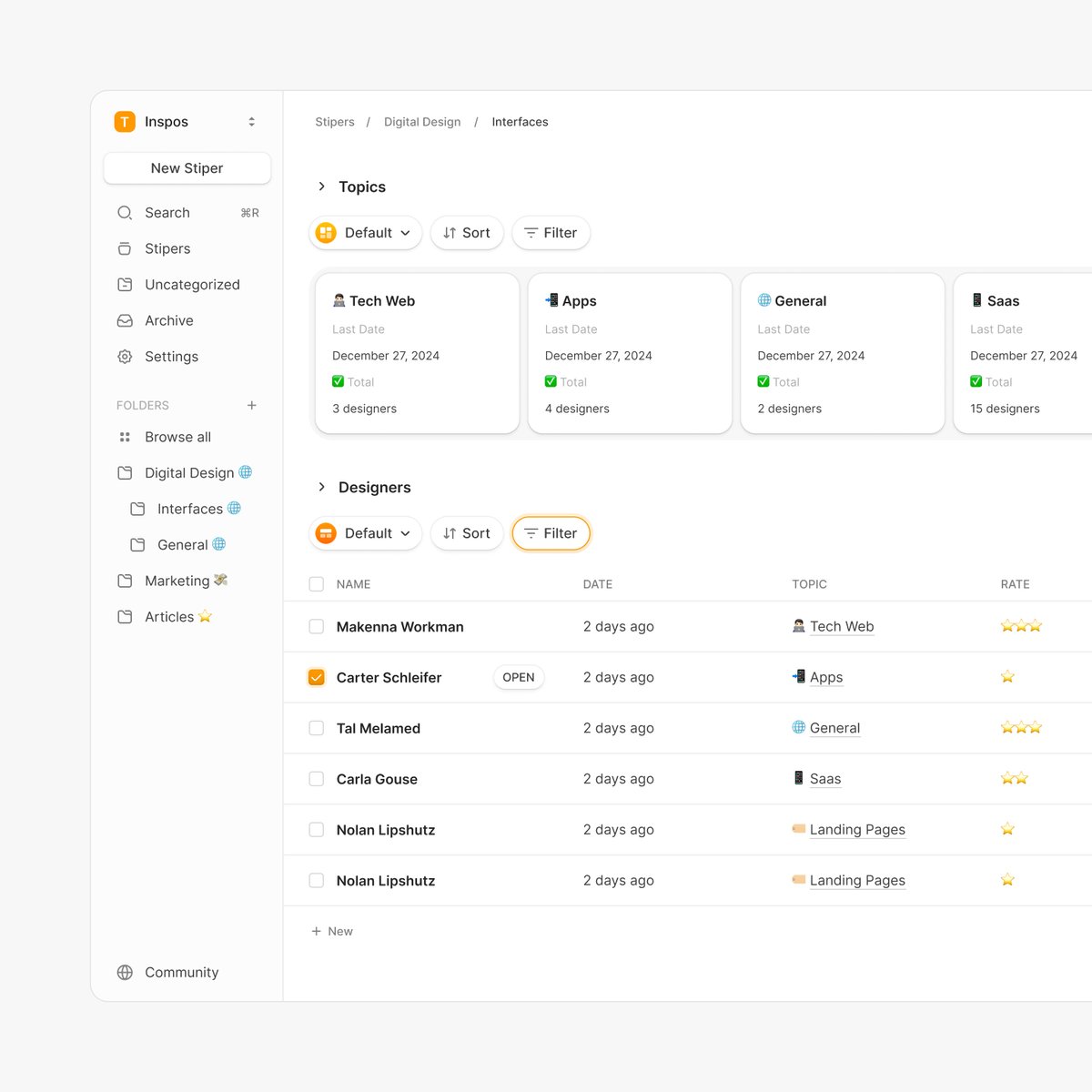
Task: Click the Stipers stack icon
Action: tap(125, 248)
